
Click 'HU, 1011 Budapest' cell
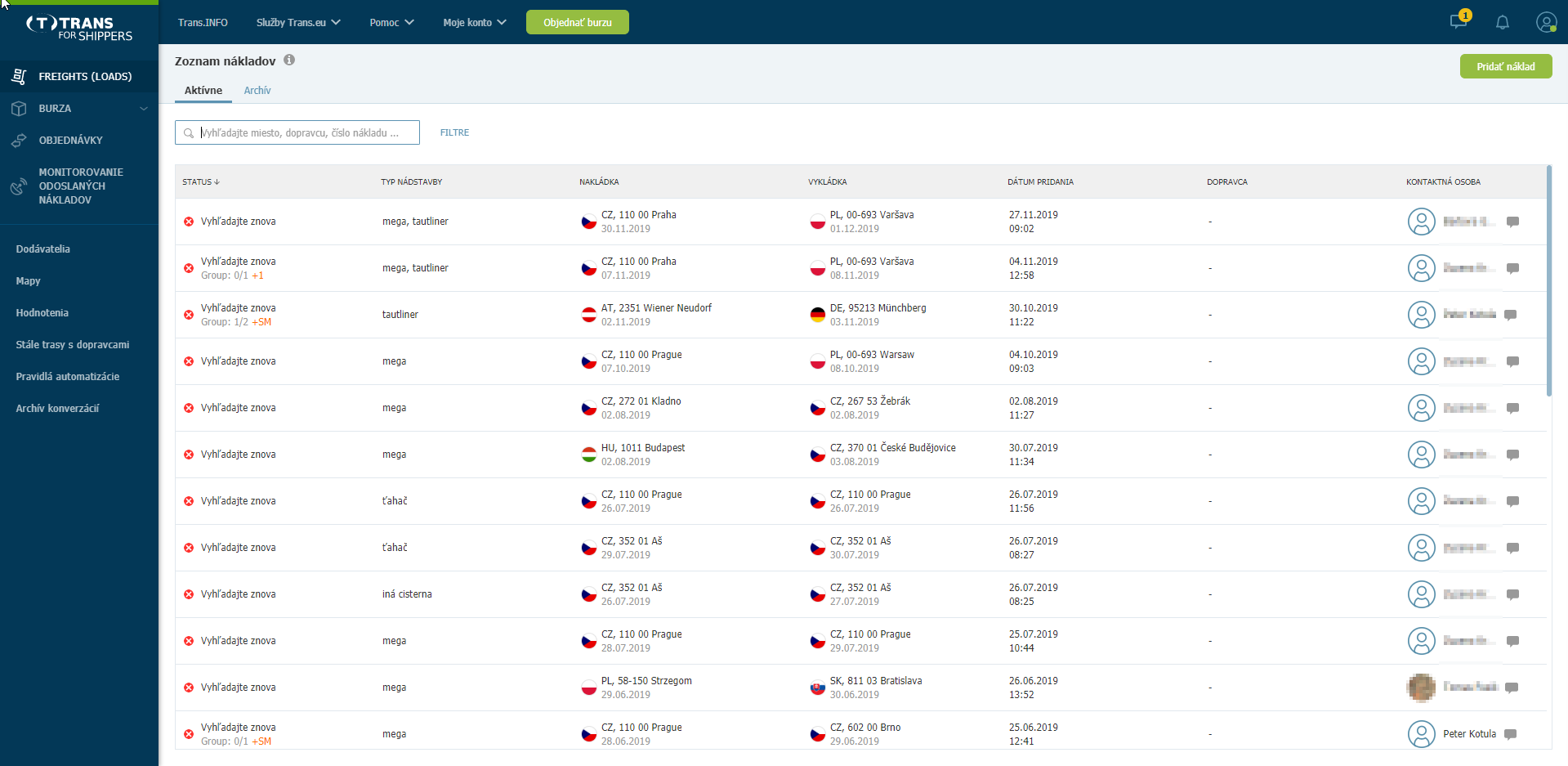tap(643, 448)
